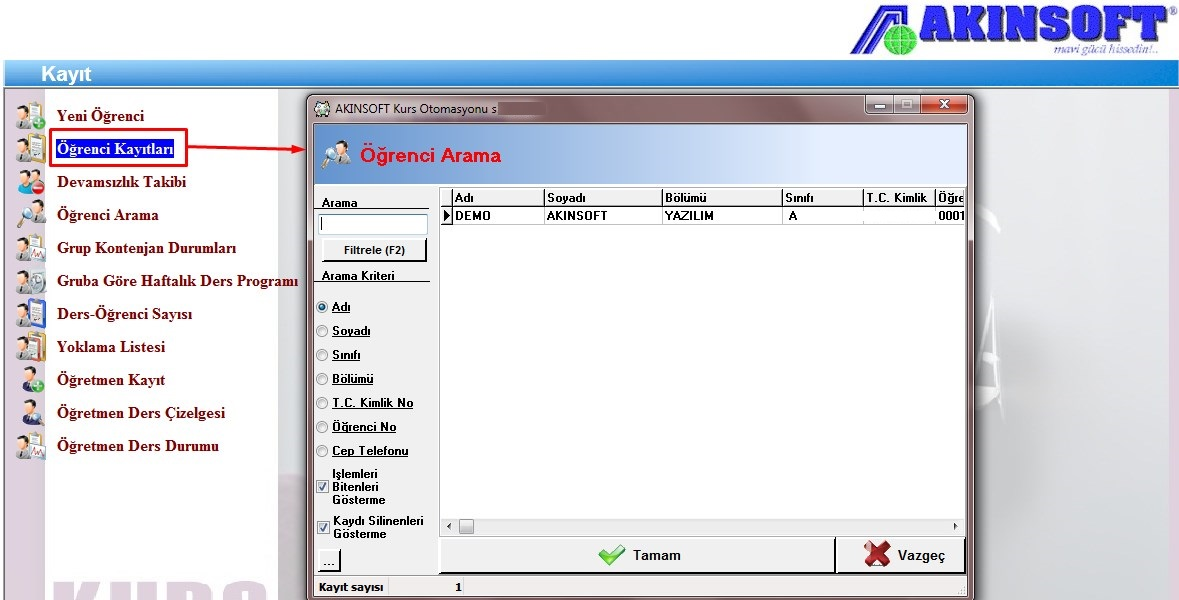The image size is (1179, 600).
Task: Select the AKINSOFT surname cell
Action: (603, 216)
